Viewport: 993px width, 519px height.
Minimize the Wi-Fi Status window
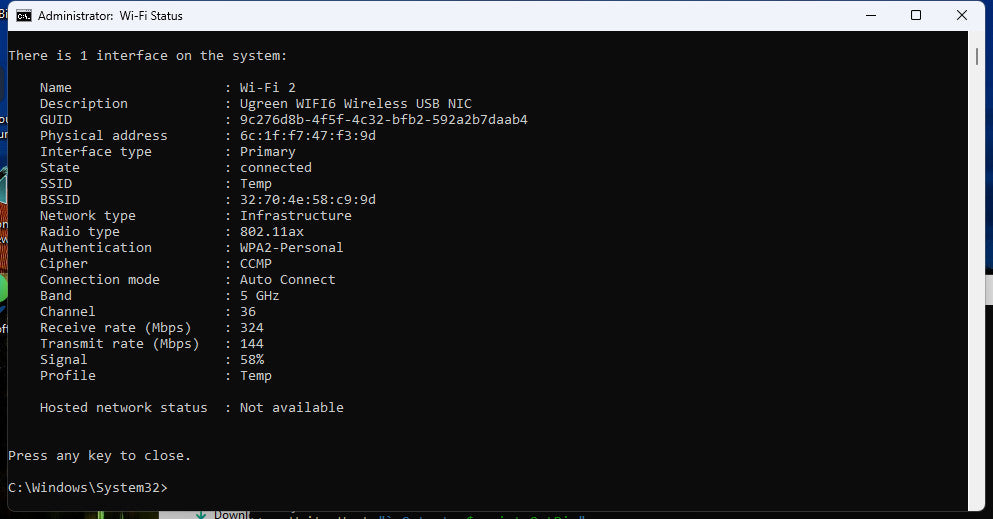point(869,16)
